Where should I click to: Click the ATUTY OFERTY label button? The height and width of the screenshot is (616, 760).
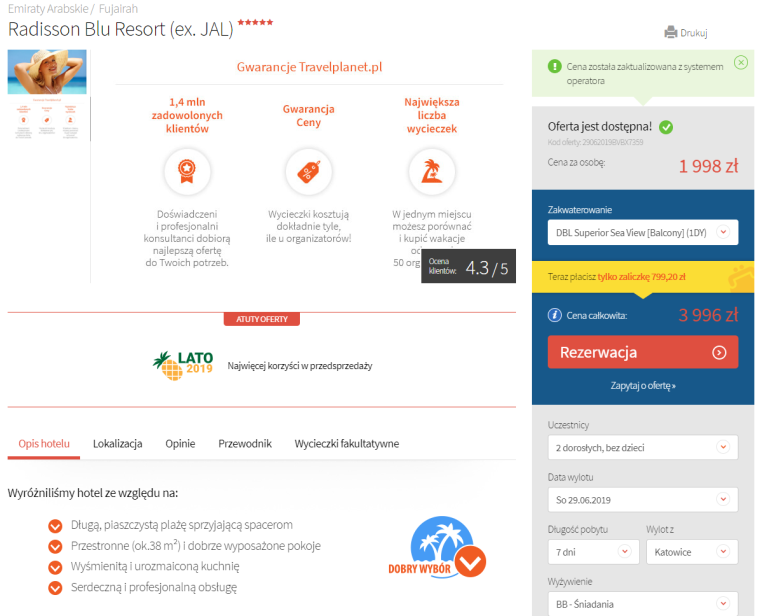[x=262, y=319]
